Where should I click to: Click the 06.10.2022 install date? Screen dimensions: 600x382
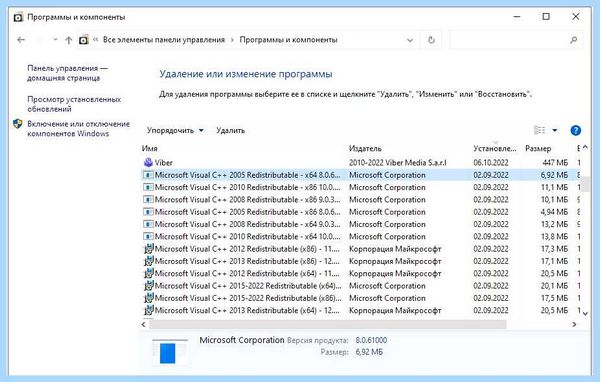pyautogui.click(x=491, y=163)
